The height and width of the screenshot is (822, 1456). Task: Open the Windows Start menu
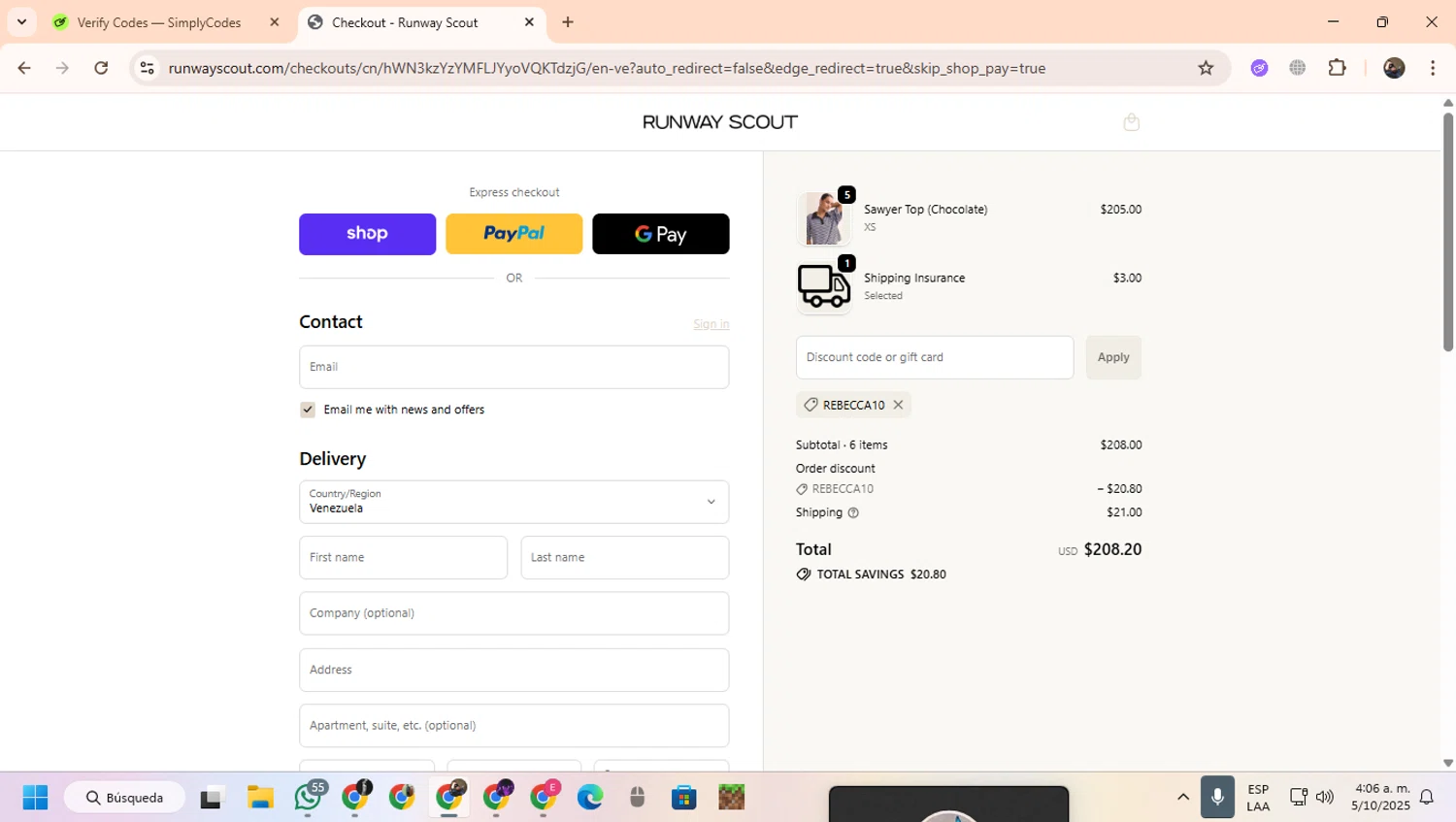[35, 798]
